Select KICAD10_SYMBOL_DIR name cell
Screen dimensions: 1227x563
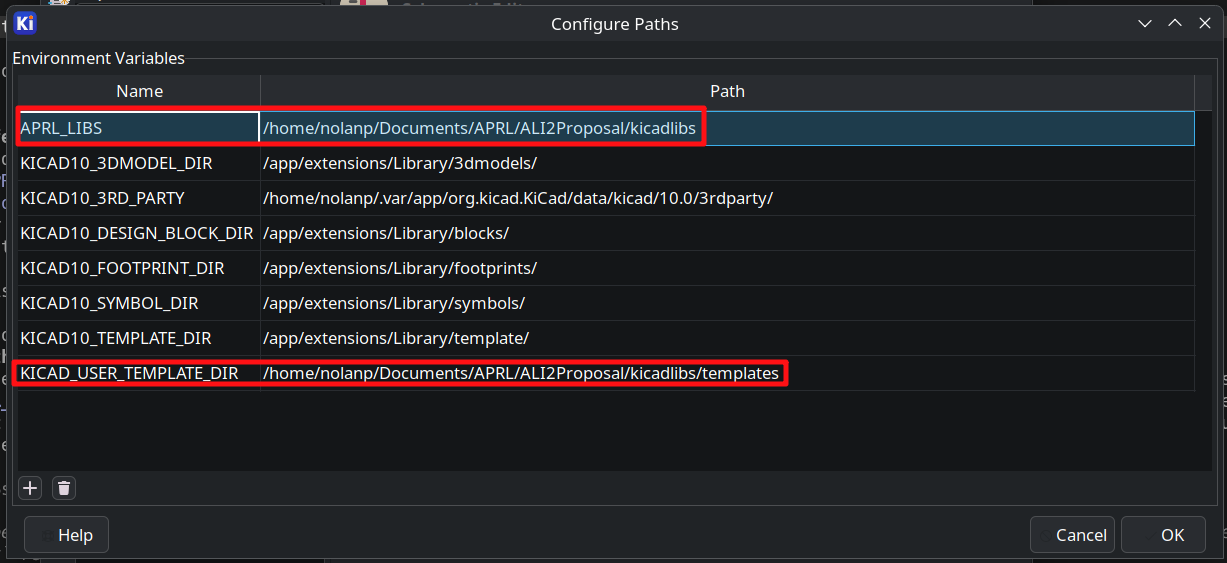(x=139, y=303)
